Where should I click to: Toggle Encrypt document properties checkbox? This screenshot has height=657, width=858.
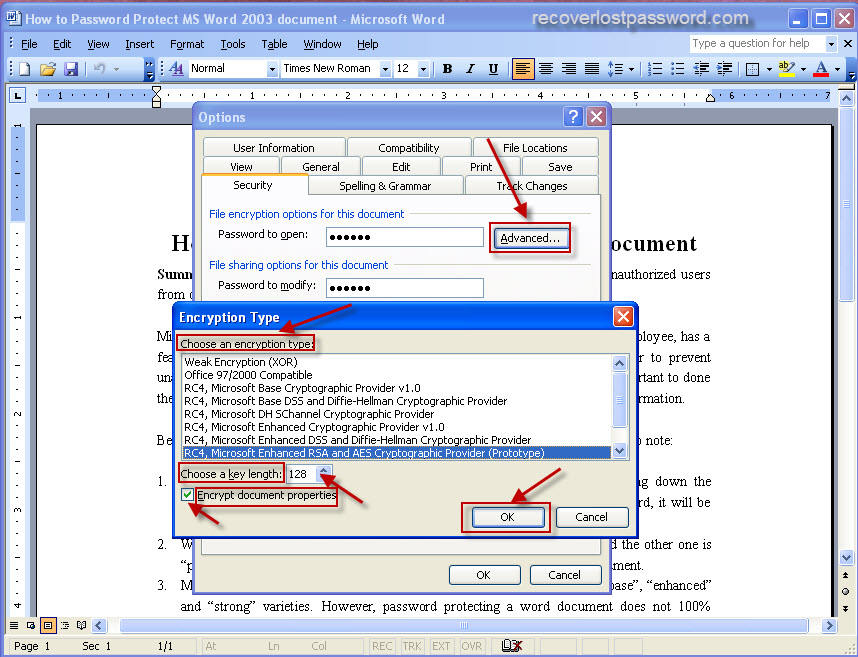[188, 495]
